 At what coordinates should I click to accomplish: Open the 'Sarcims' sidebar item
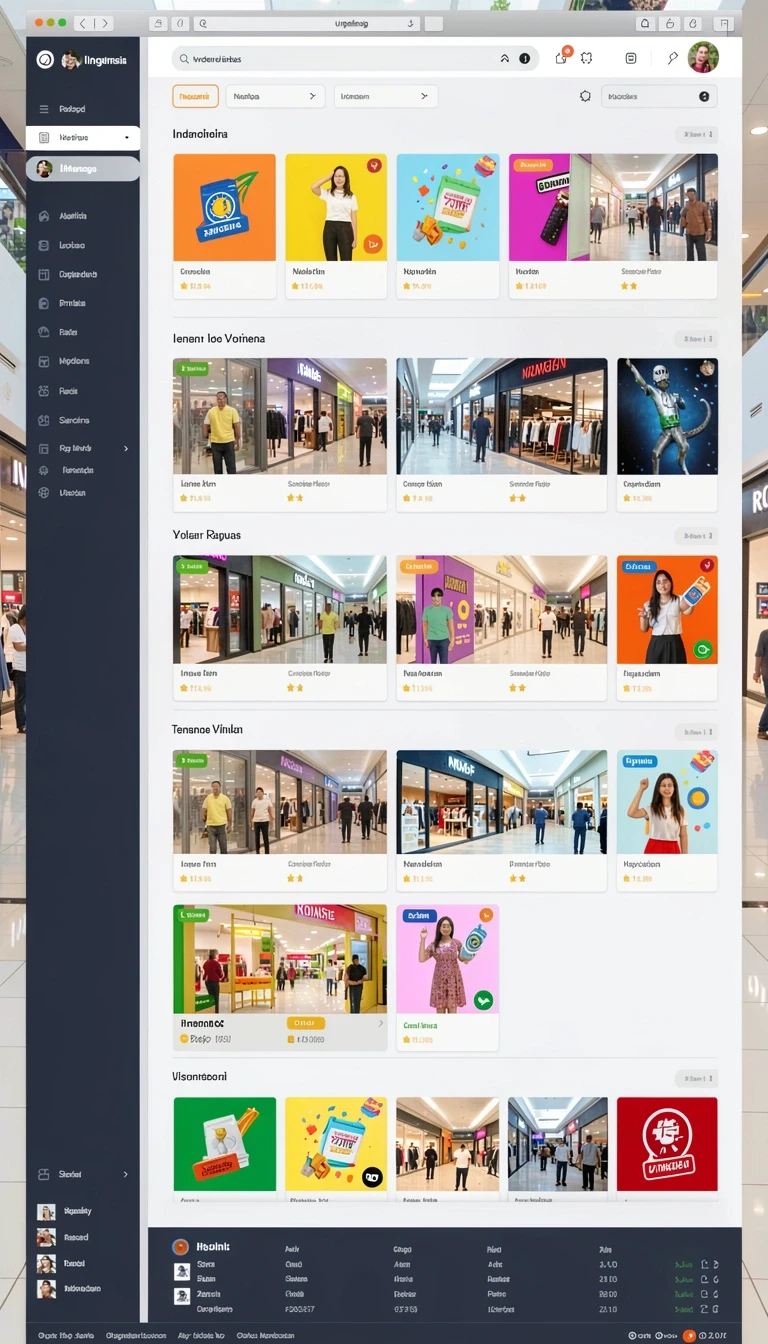(74, 420)
